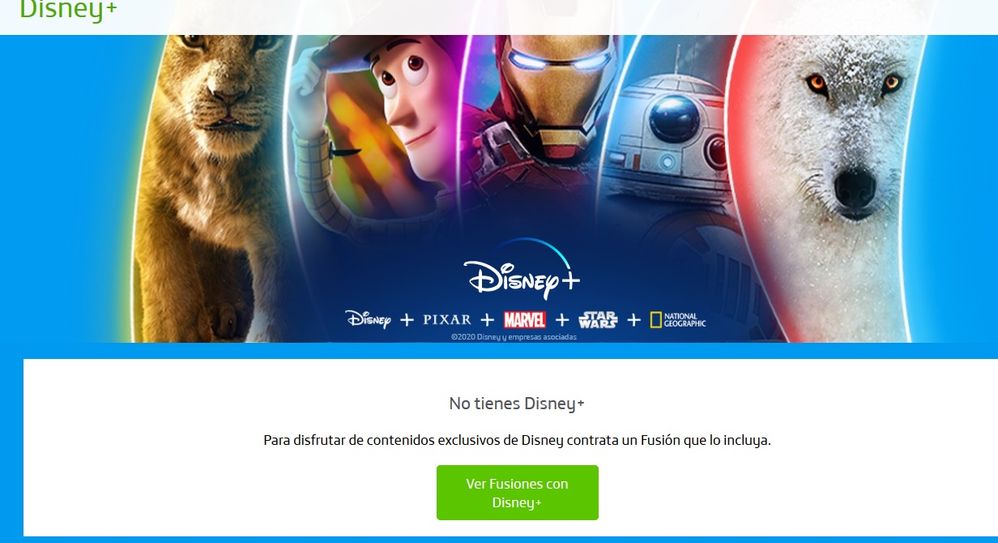Click the PIXAR logo in the brand row
Screen dimensions: 998x543
click(447, 319)
